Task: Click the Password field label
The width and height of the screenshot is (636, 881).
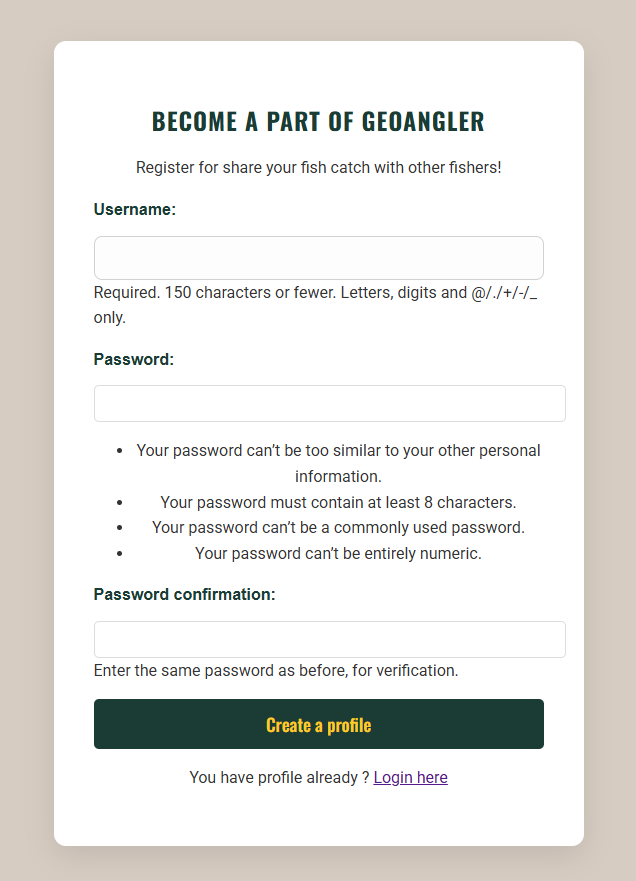Action: click(x=131, y=359)
